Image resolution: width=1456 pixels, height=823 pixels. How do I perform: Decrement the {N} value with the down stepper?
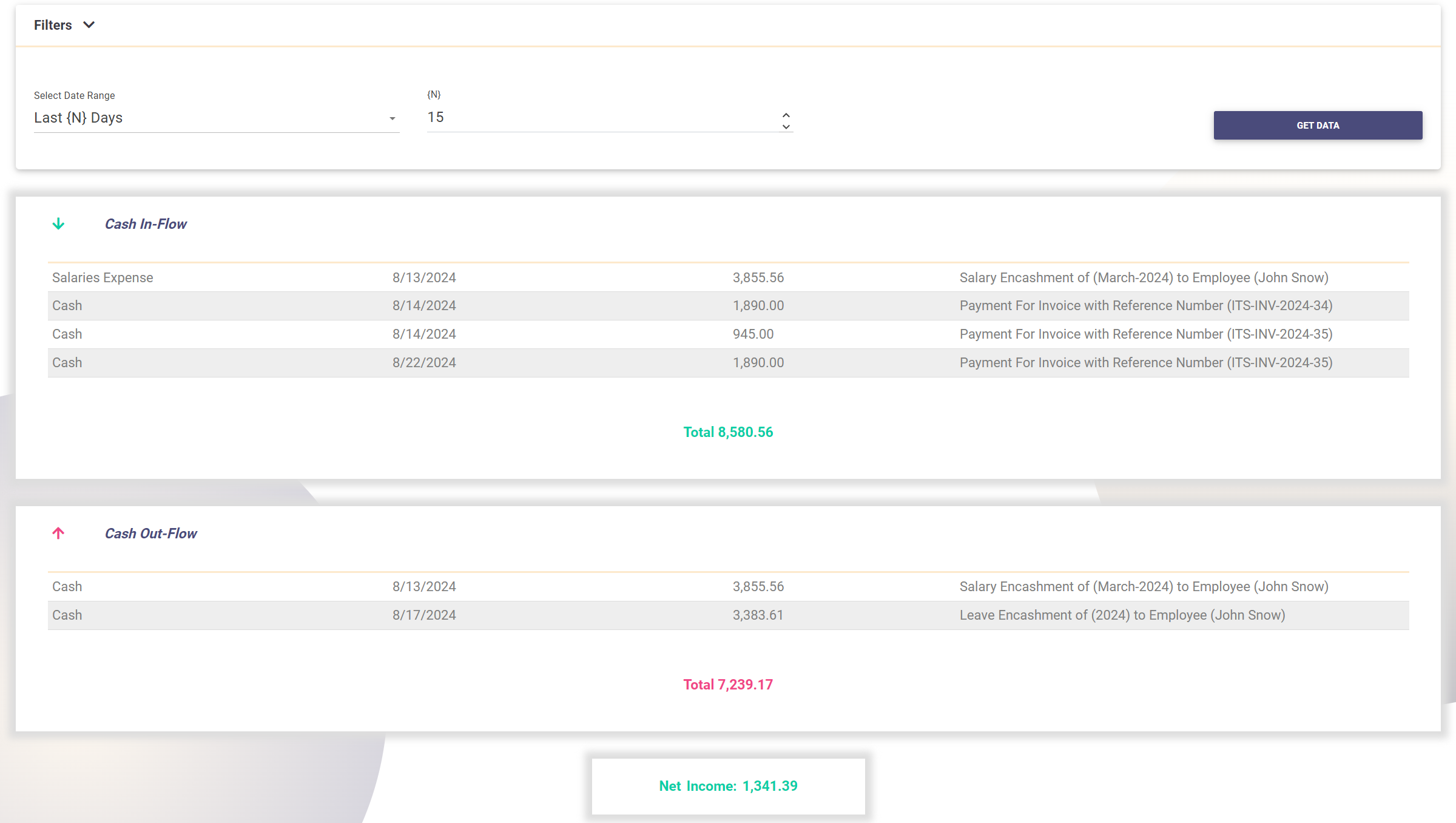[x=786, y=126]
